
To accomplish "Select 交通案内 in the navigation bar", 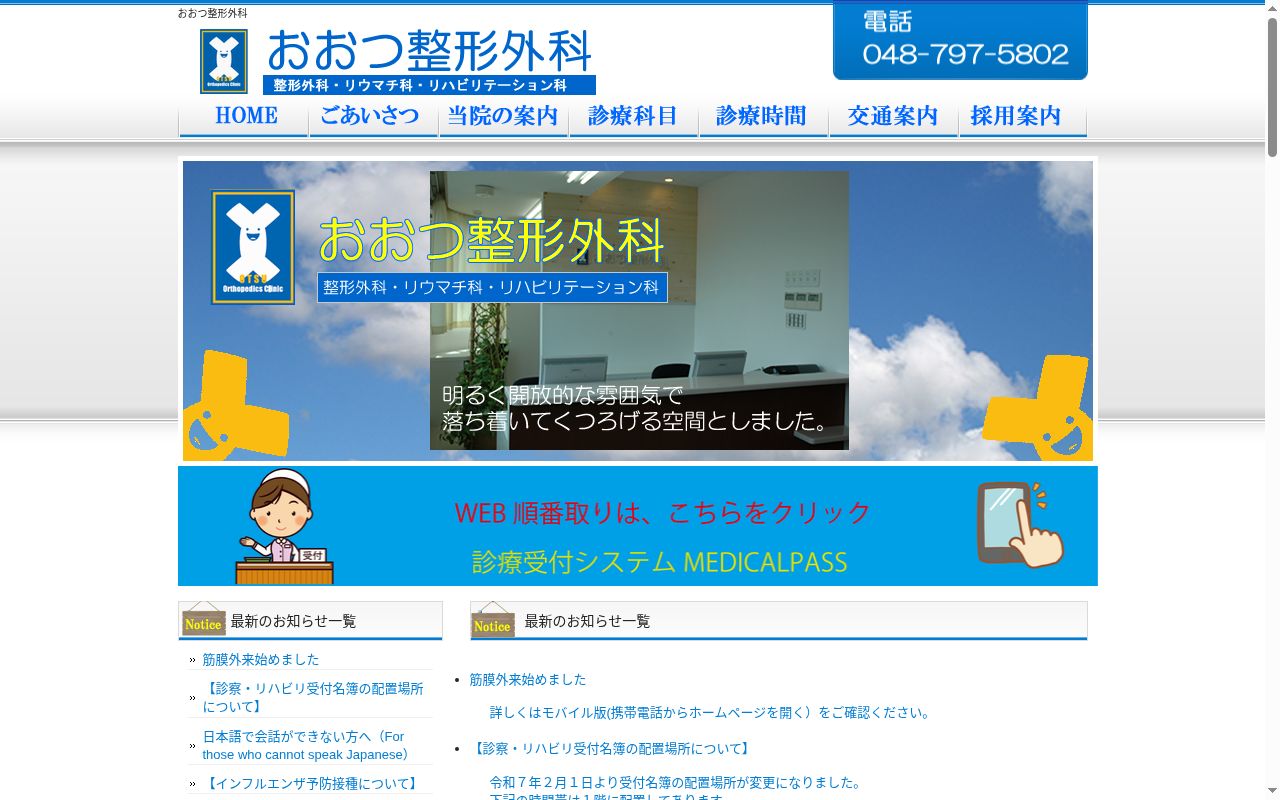I will [893, 117].
